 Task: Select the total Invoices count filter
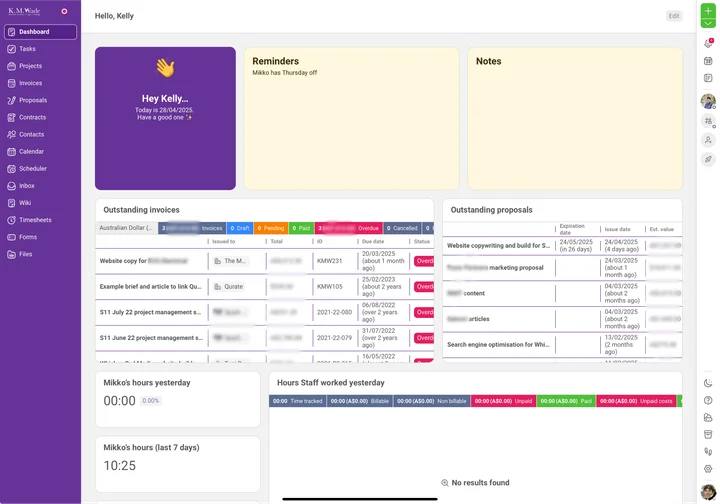click(x=192, y=228)
